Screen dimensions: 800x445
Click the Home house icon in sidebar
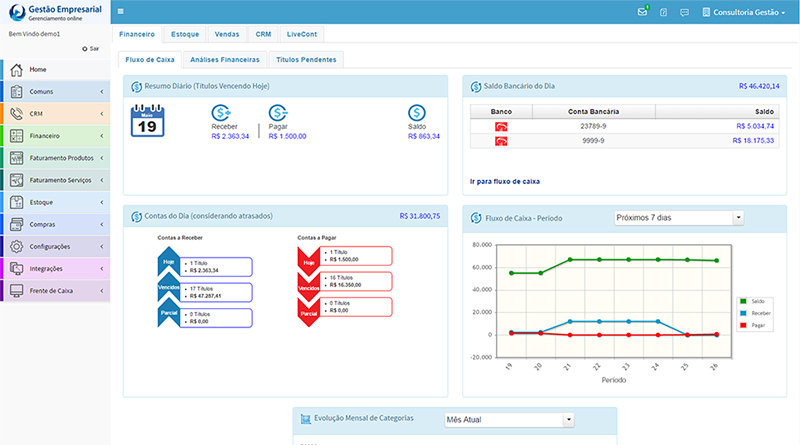click(16, 69)
